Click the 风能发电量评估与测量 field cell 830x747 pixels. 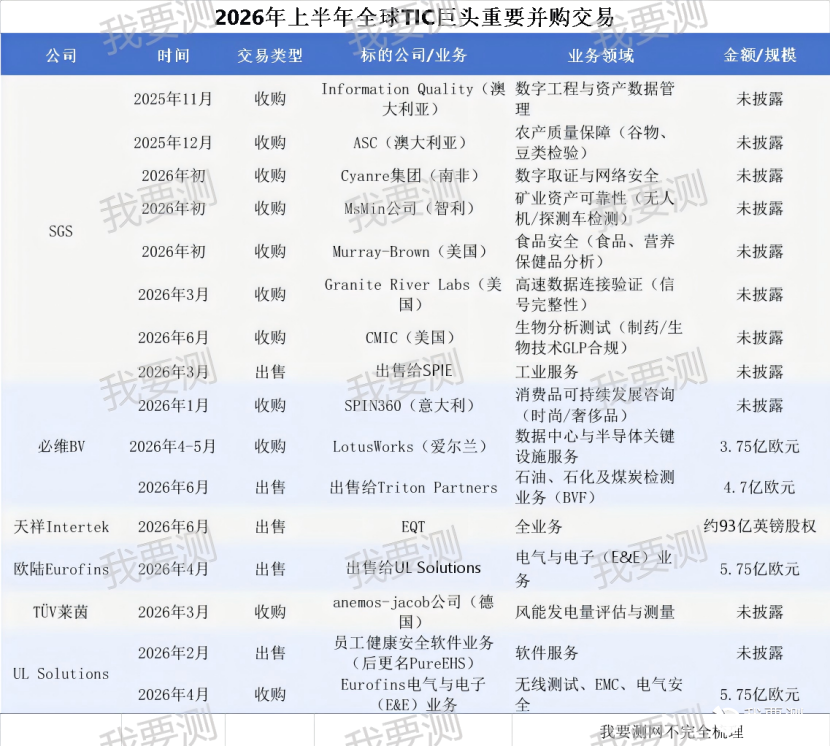(x=595, y=612)
